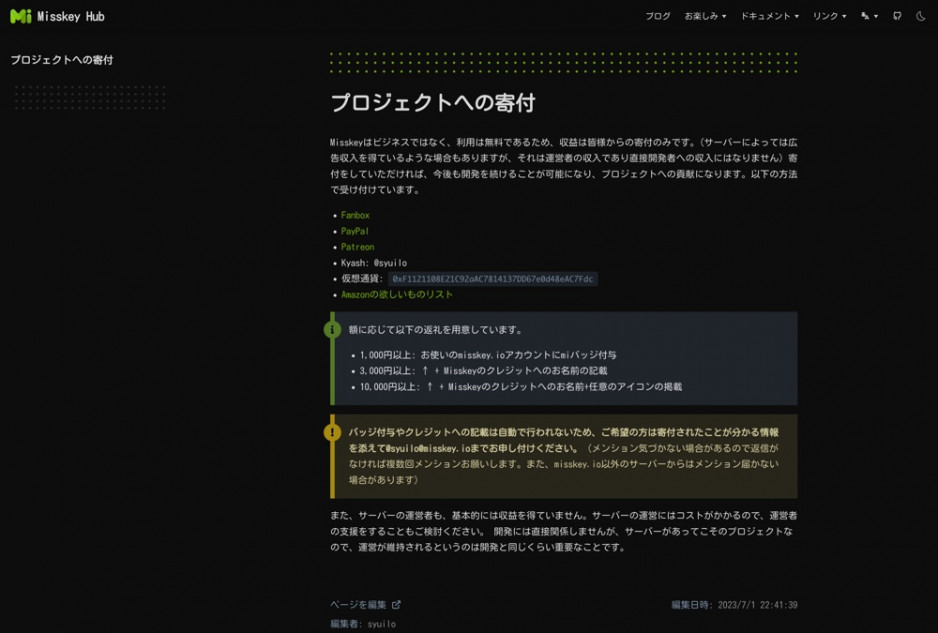
Task: Open the リンク navigation menu
Action: click(x=829, y=16)
